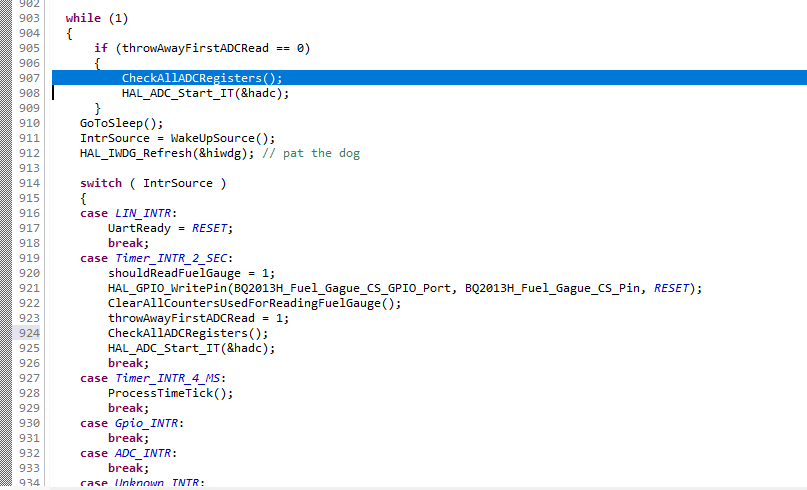Click shouldReadFuelGauge = 1 on line 920
807x490 pixels.
point(191,273)
